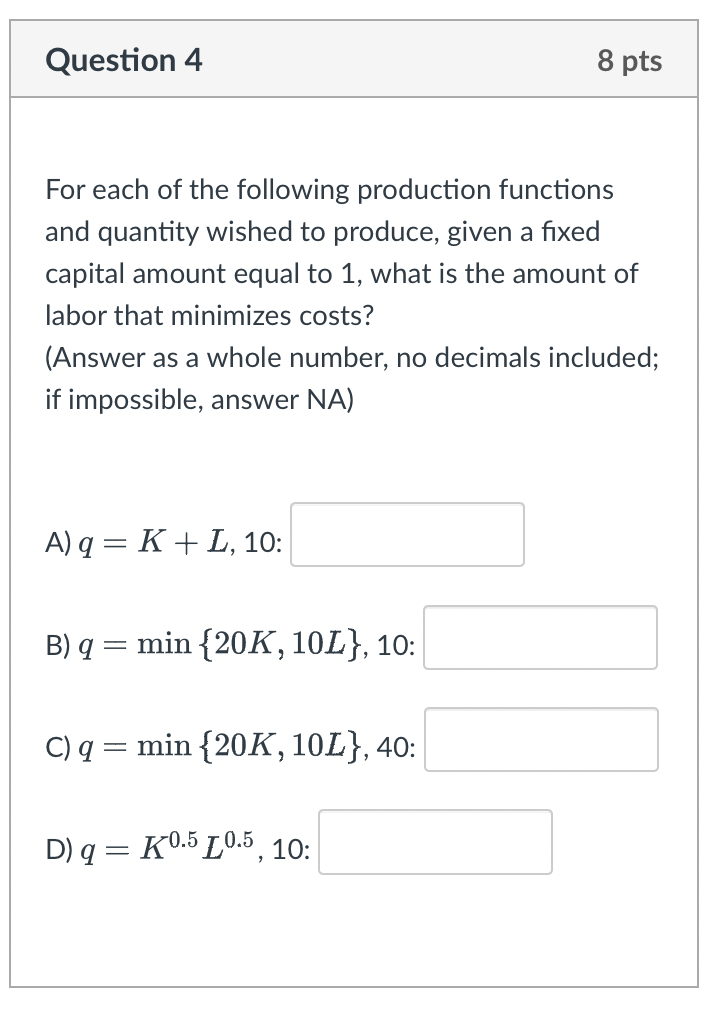Image resolution: width=720 pixels, height=1010 pixels.
Task: Click the answer field for part A
Action: click(407, 535)
